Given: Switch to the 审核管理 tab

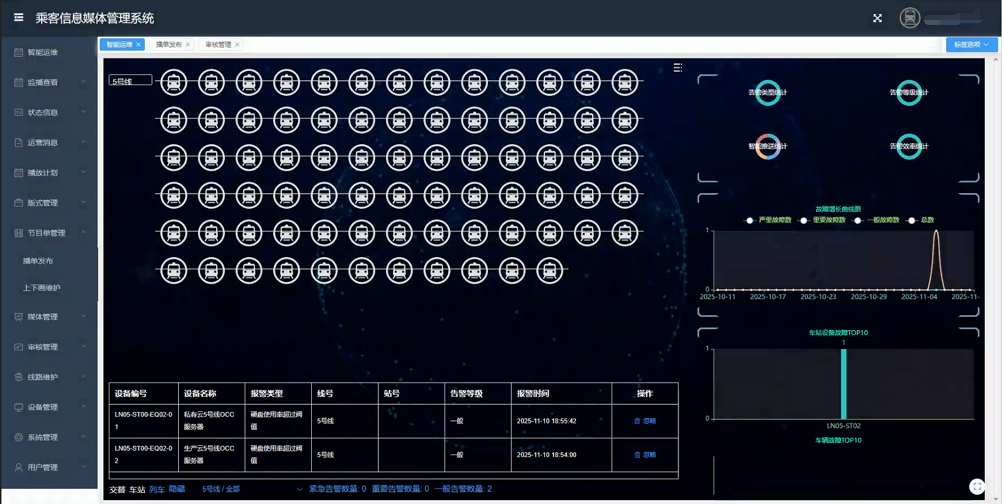Looking at the screenshot, I should point(218,45).
